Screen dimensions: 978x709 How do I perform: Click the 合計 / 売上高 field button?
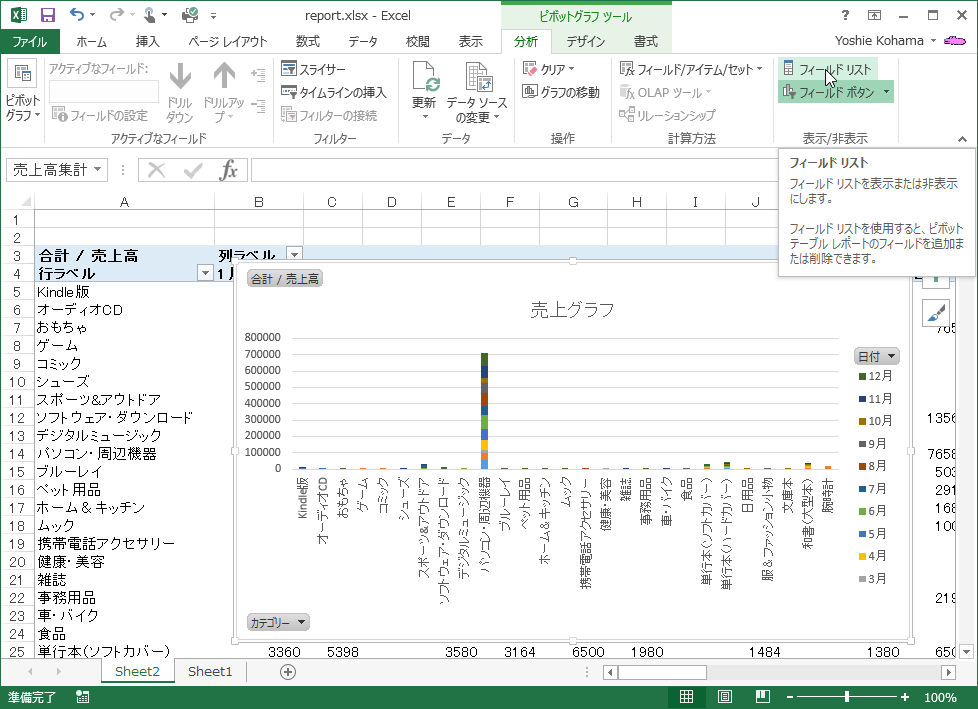click(284, 279)
